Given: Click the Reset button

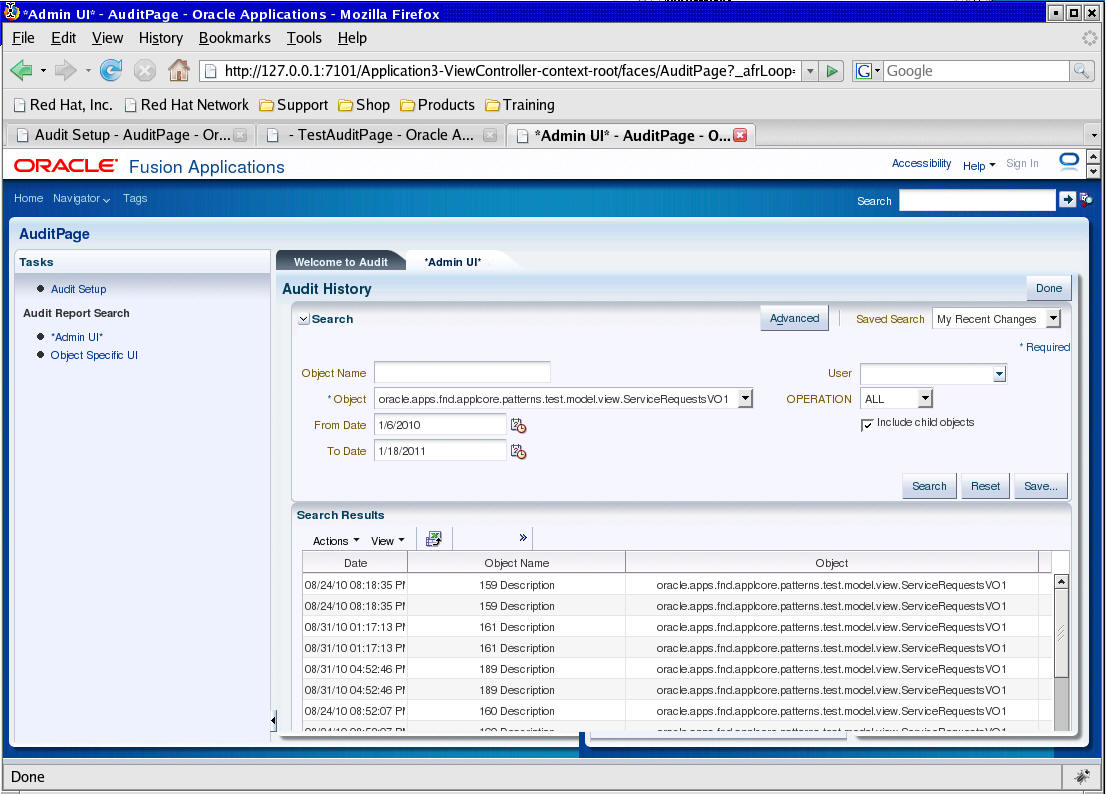Looking at the screenshot, I should point(985,485).
